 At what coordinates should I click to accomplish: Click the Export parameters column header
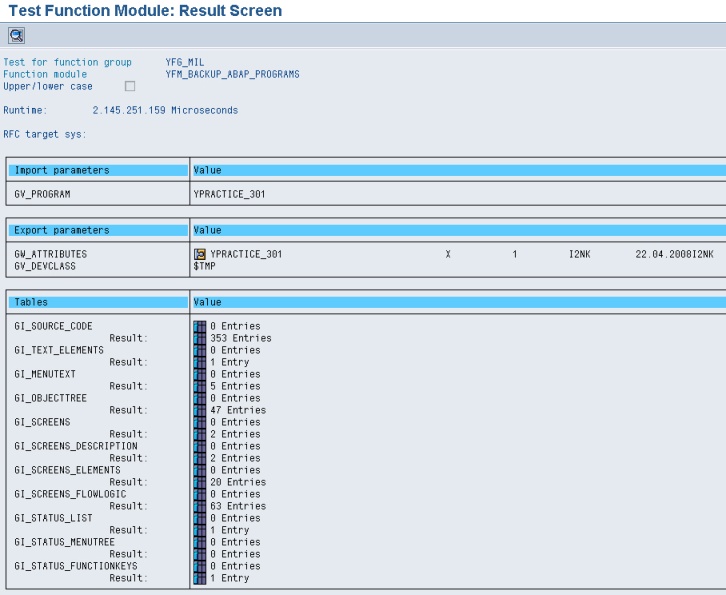[62, 230]
